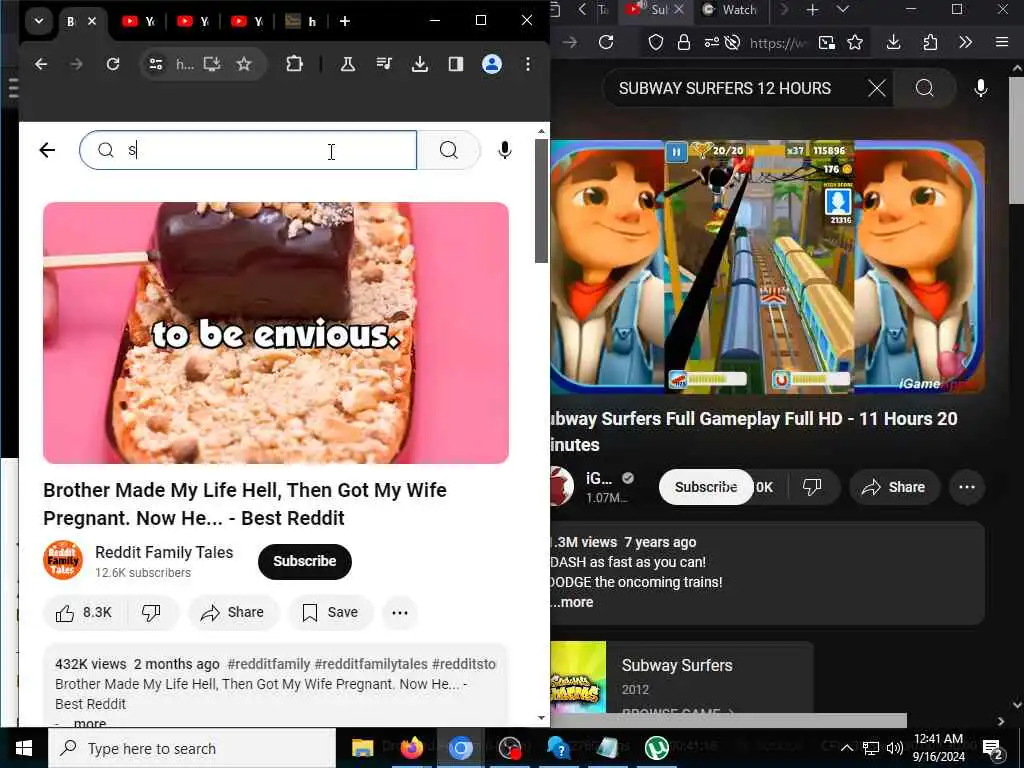Reload the Chrome page
Viewport: 1024px width, 768px height.
pos(113,64)
